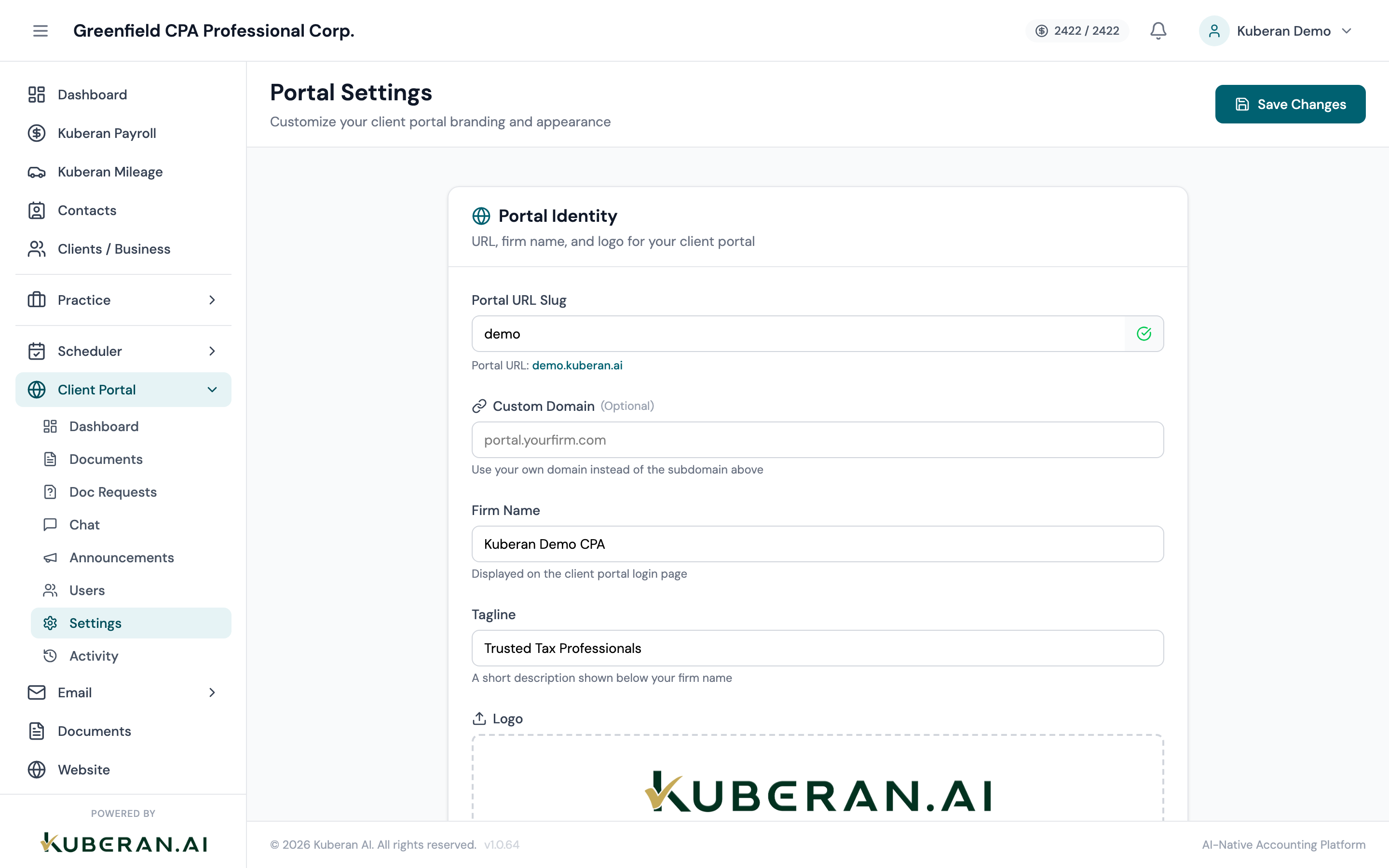Open Doc Requests under Client Portal

click(x=131, y=492)
